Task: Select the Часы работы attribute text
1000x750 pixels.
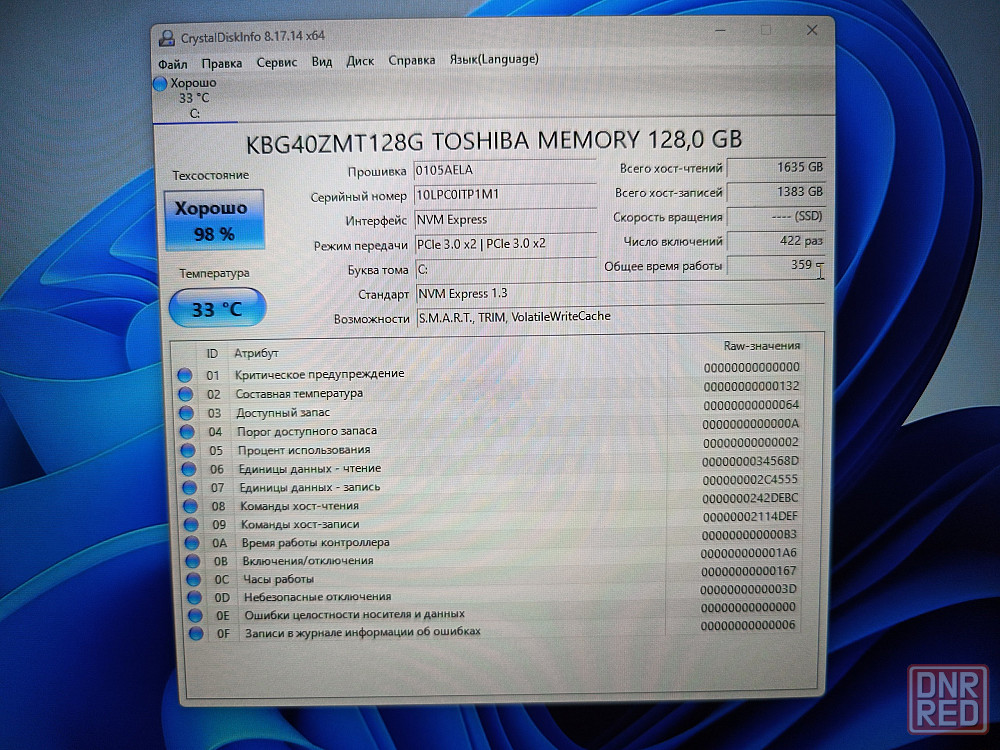Action: pos(279,579)
